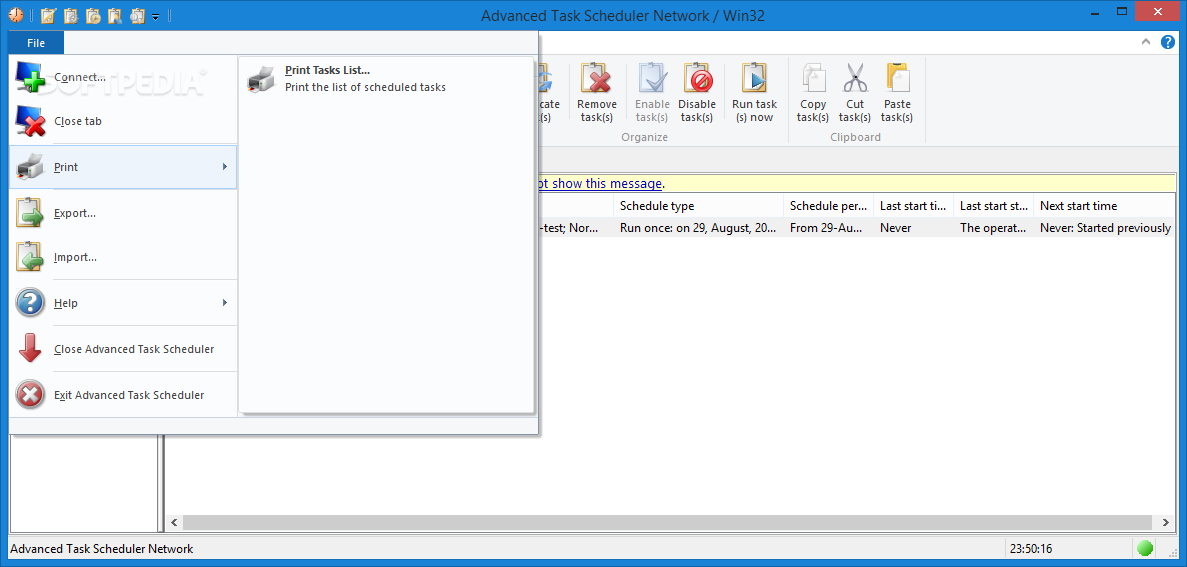Viewport: 1187px width, 567px height.
Task: Expand the Print submenu arrow
Action: tap(225, 167)
